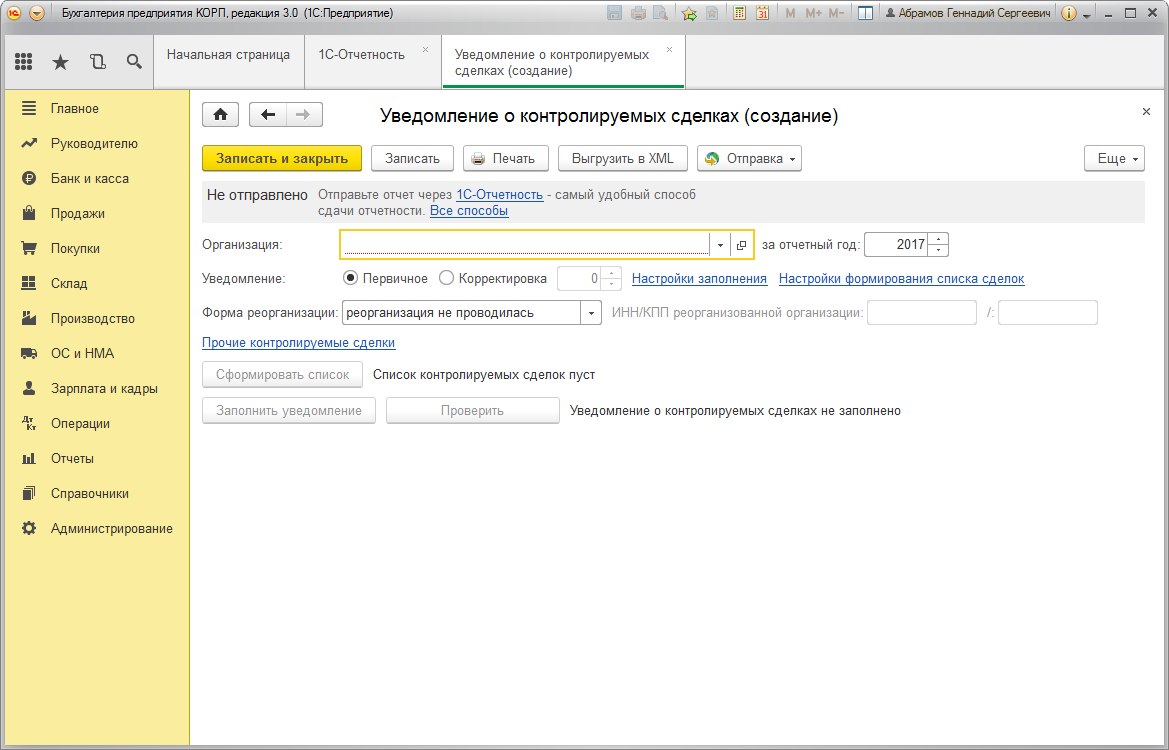Open the main menu arrow in title bar
Viewport: 1169px width, 750px height.
click(x=37, y=13)
